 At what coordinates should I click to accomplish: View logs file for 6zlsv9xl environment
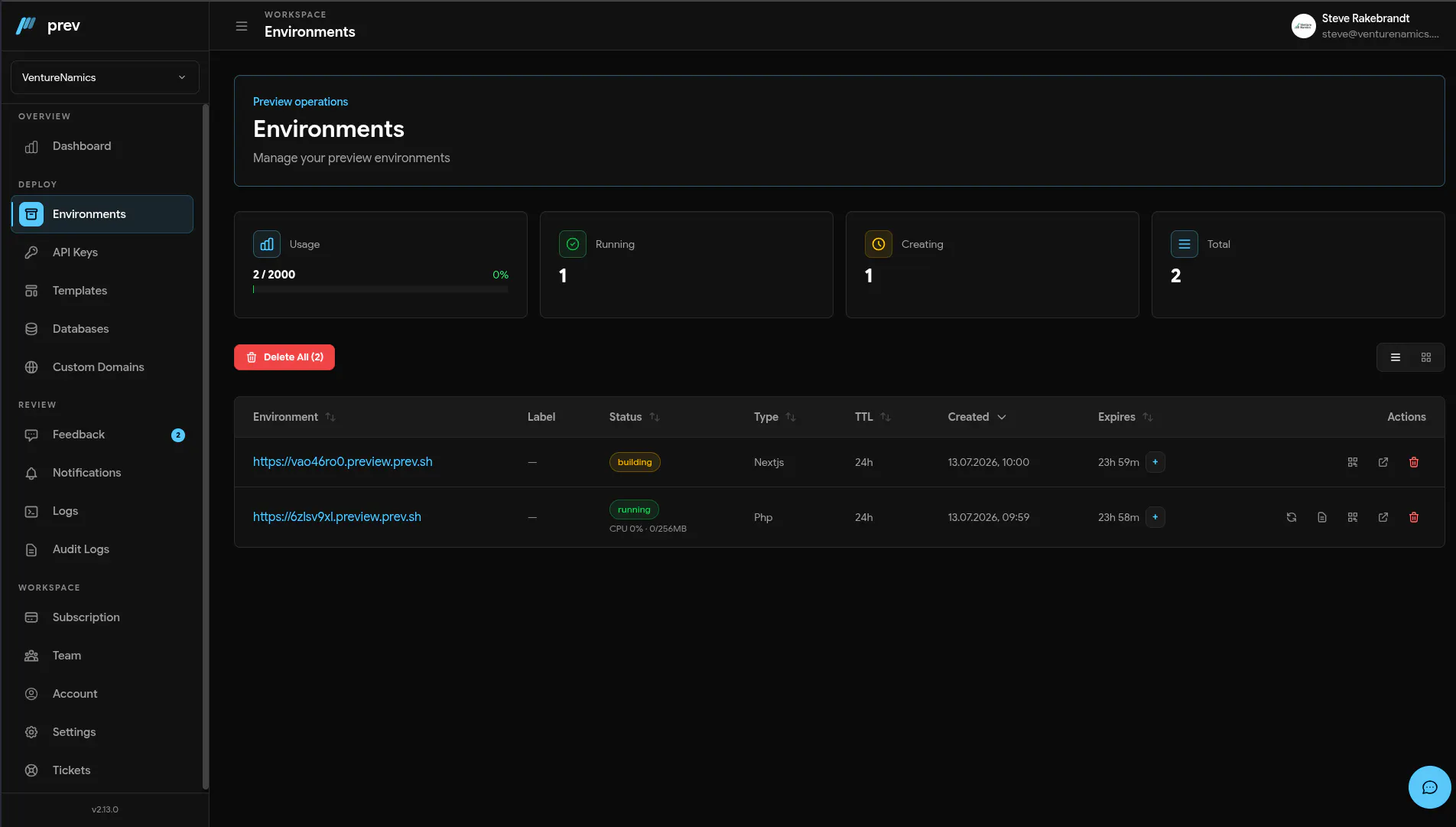pos(1322,517)
